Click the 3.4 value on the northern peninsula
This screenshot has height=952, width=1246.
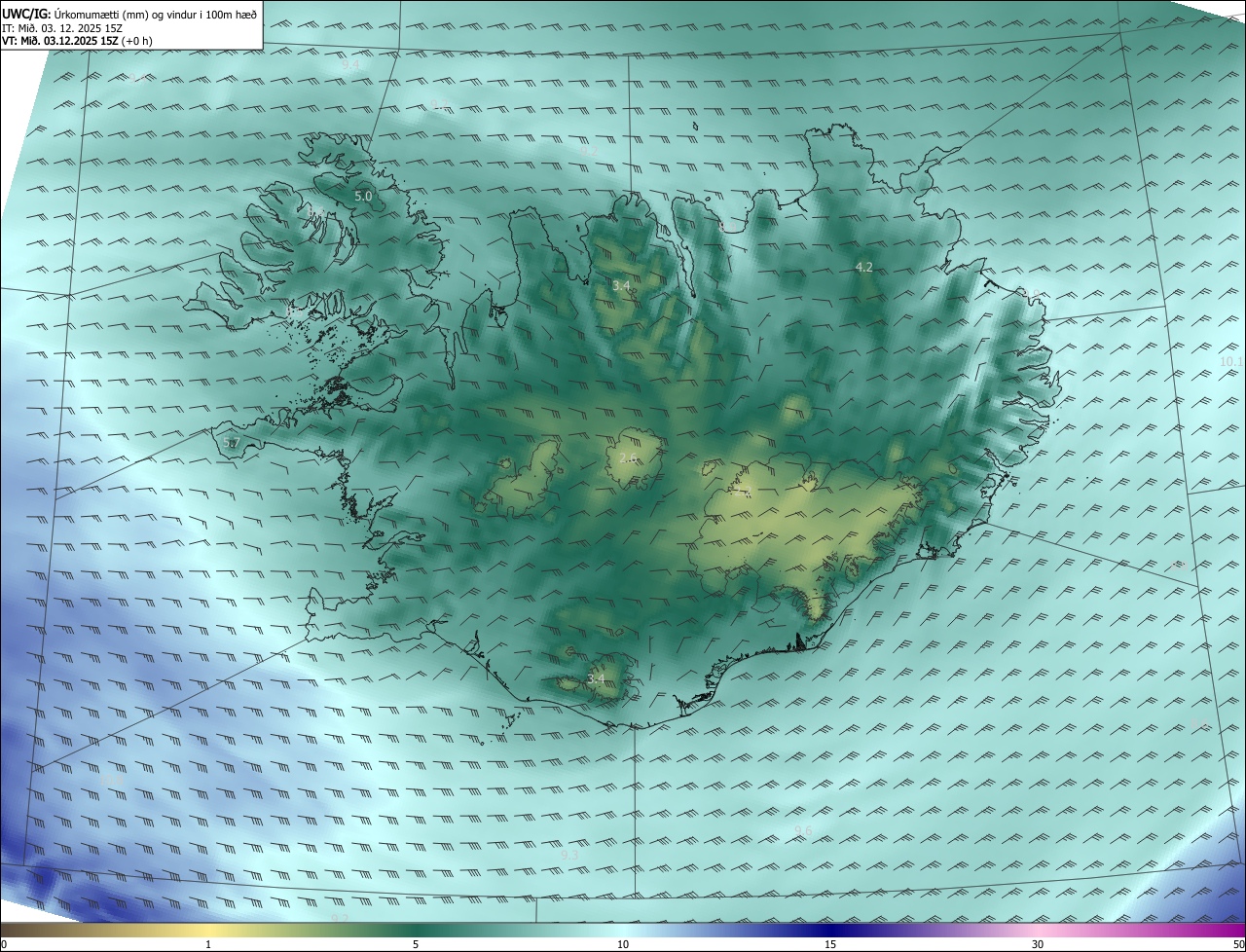click(x=621, y=285)
